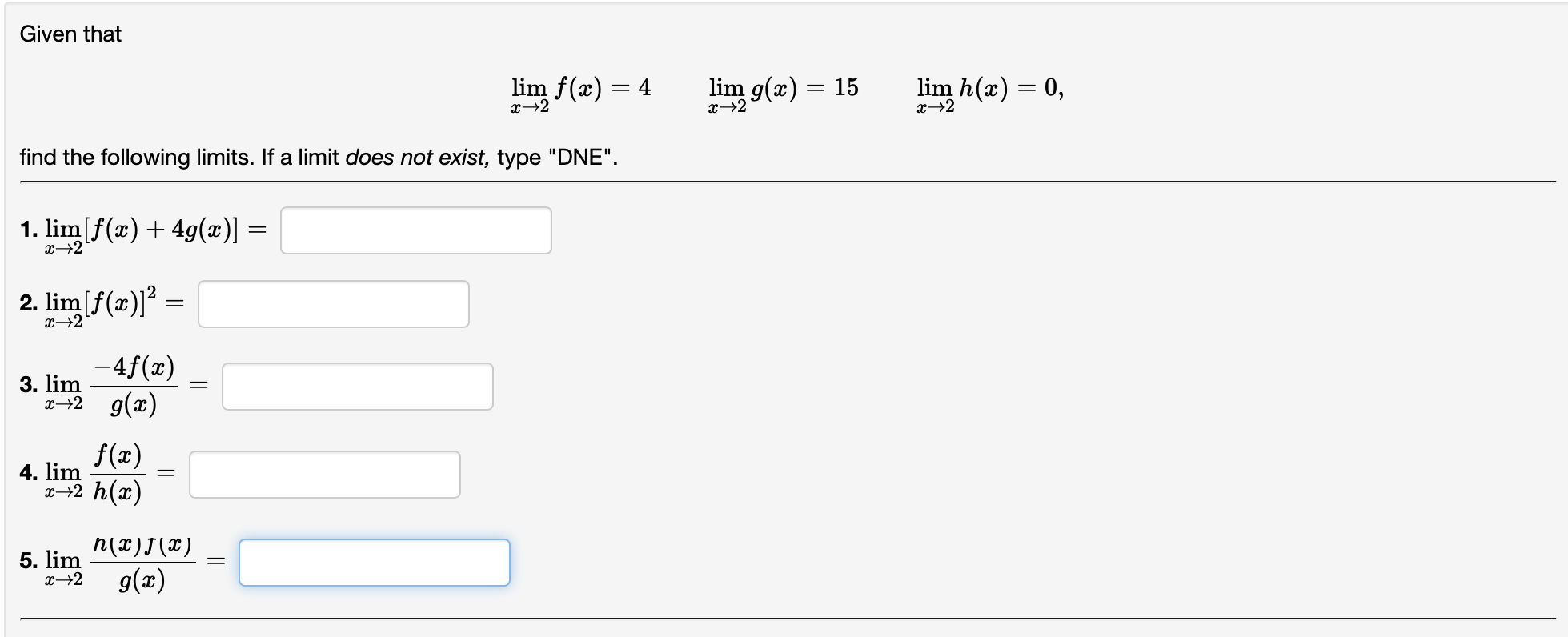The image size is (1568, 637).
Task: Click problem label '3.'
Action: pyautogui.click(x=30, y=386)
